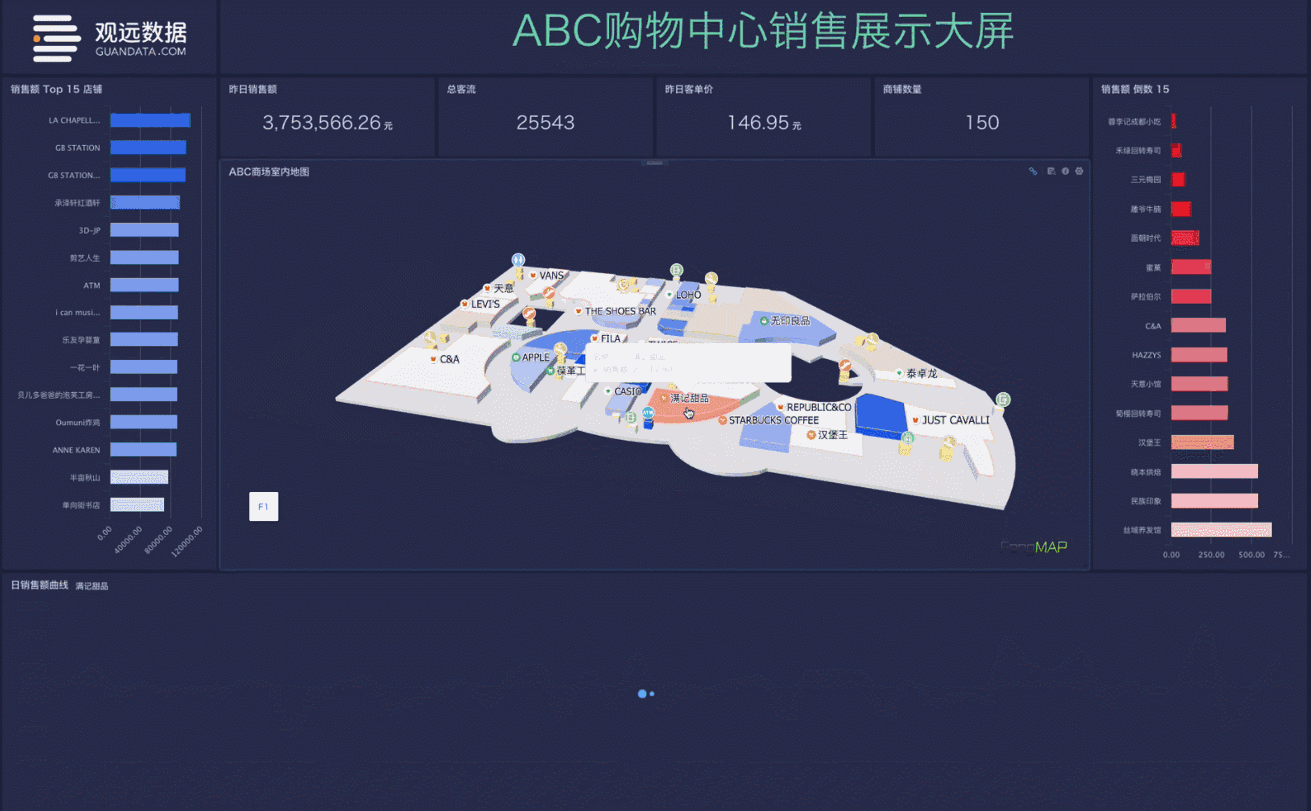Click the C&A bar in bottom 15 chart
1311x811 pixels.
click(1198, 325)
